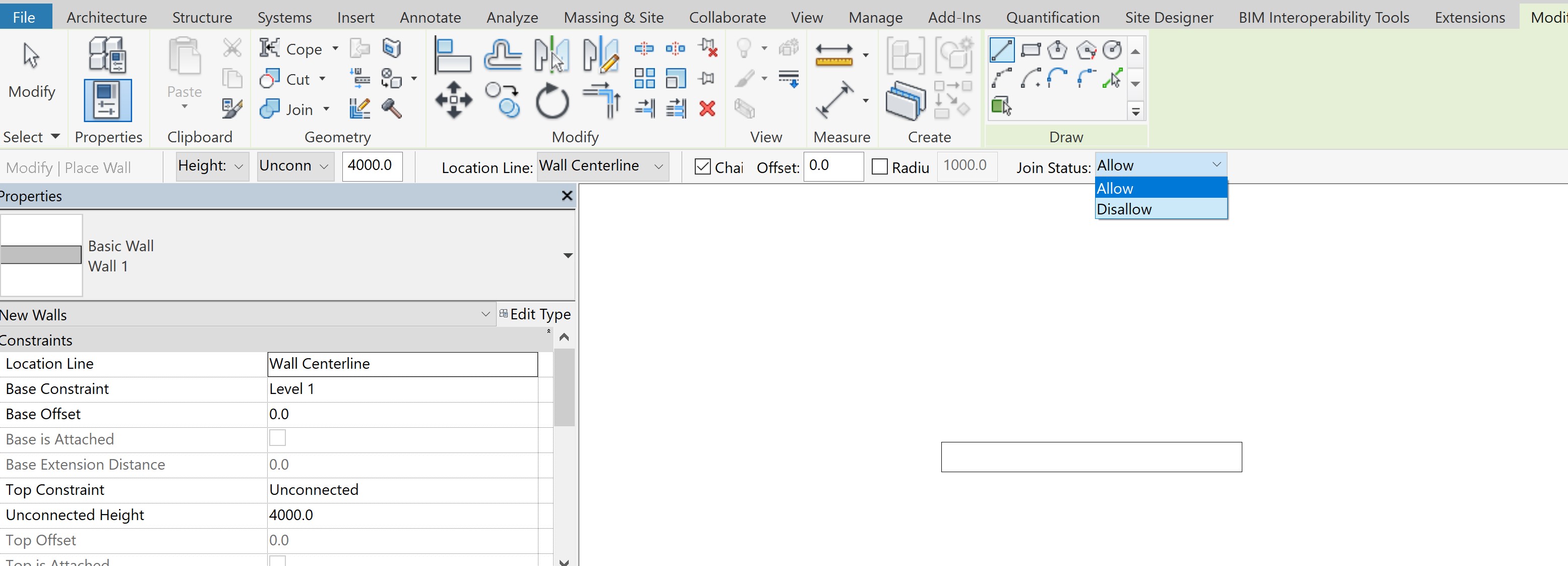Choose Disallow in Join Status list
The width and height of the screenshot is (1568, 566).
pos(1124,209)
